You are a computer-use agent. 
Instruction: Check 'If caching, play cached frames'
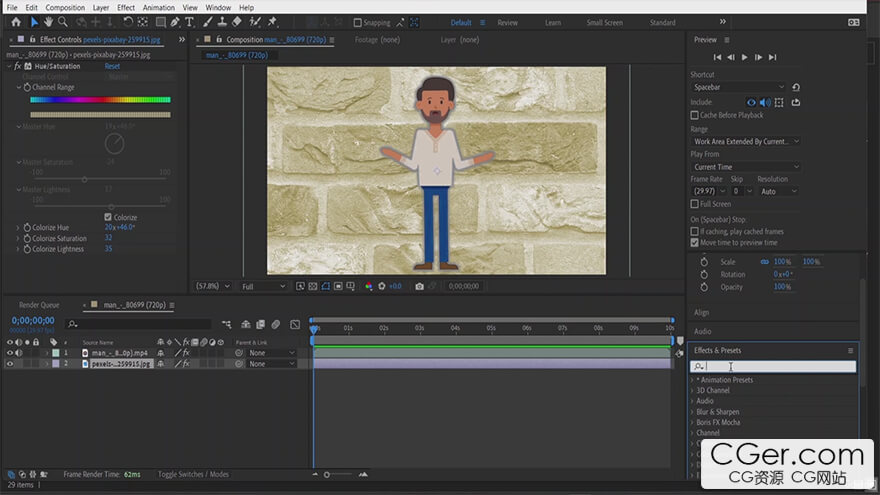694,231
